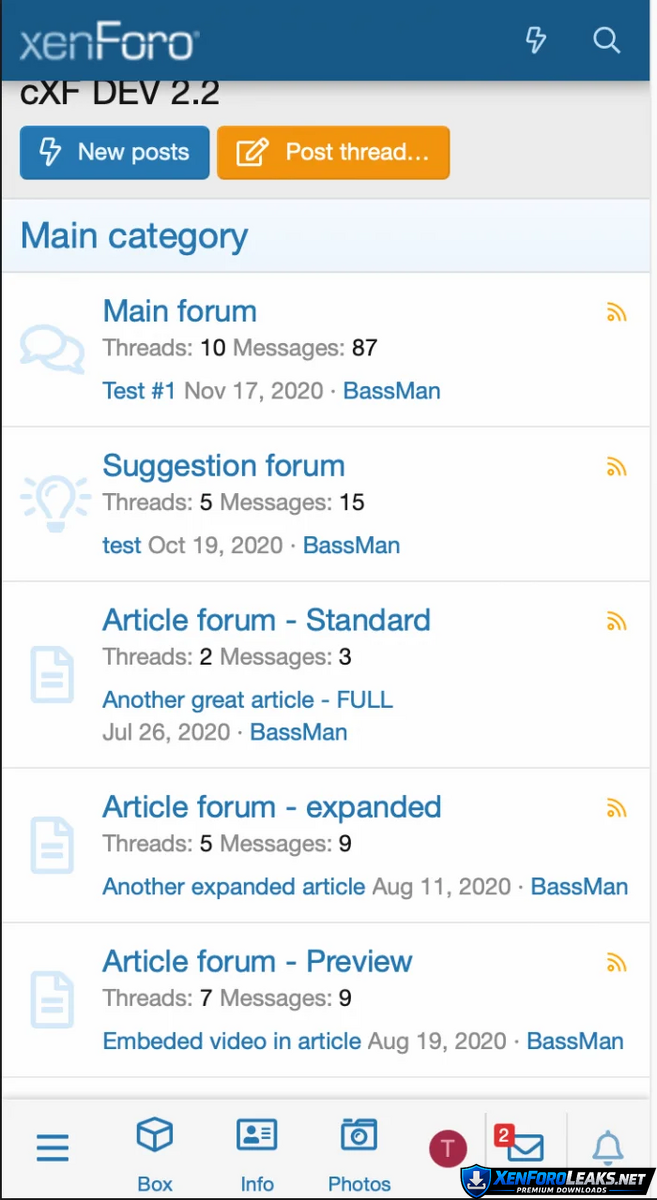Open Article forum - Standard
This screenshot has width=657, height=1200.
coord(267,620)
